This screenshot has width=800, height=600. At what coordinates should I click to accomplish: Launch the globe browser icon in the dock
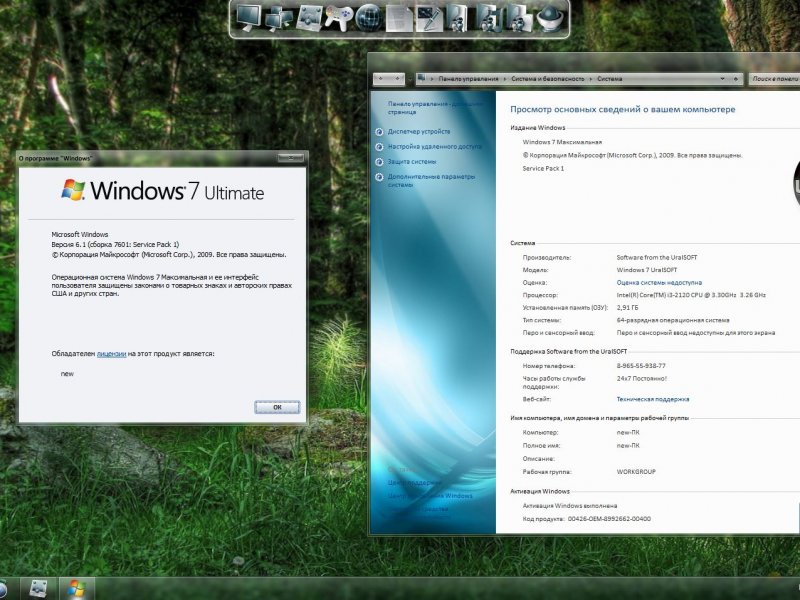(369, 18)
